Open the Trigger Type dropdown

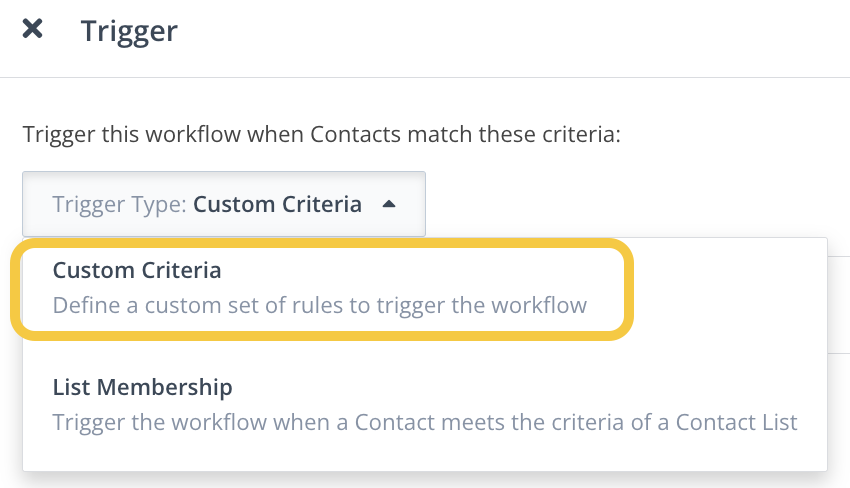click(x=224, y=204)
